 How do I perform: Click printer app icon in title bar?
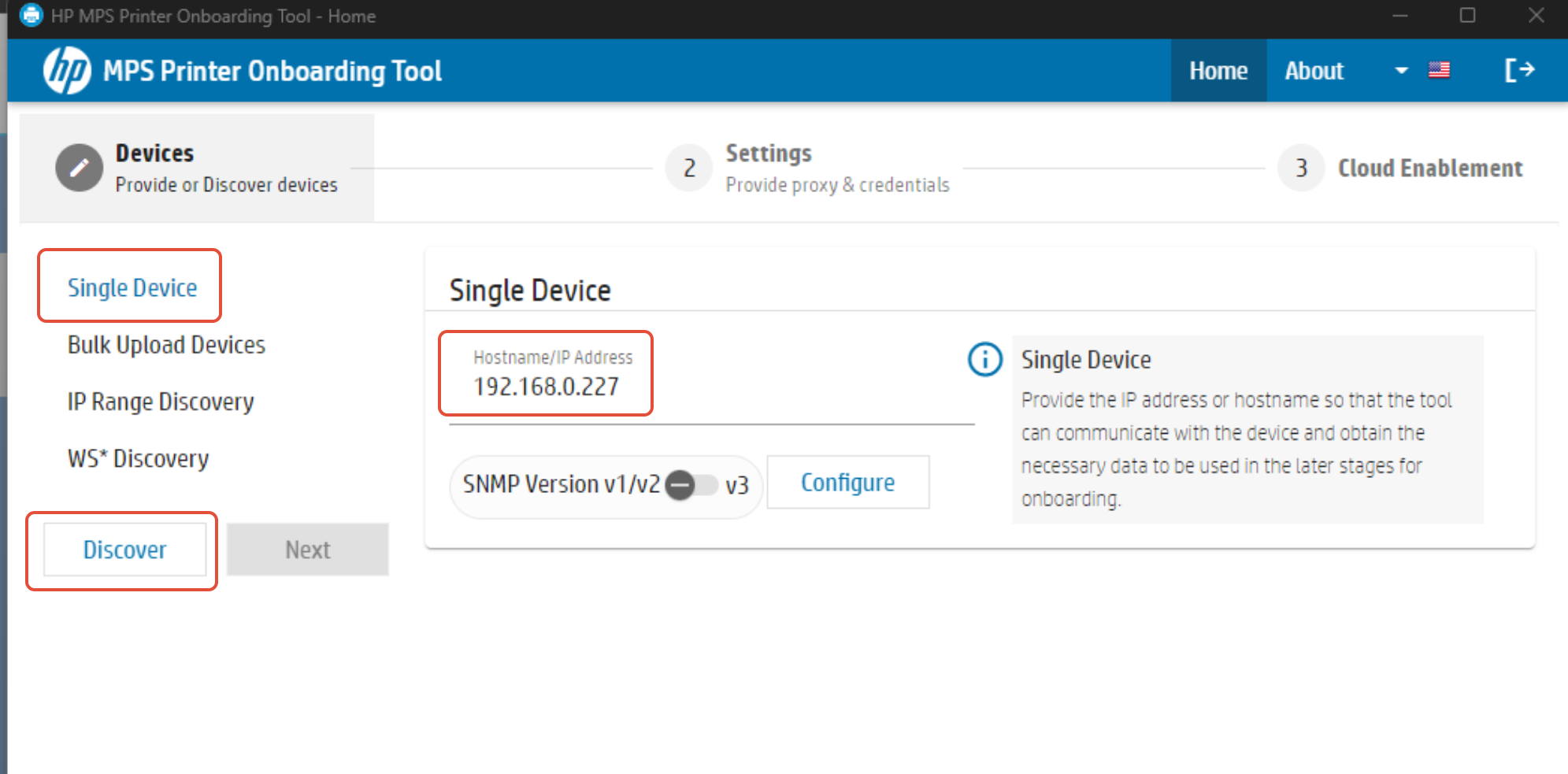31,15
